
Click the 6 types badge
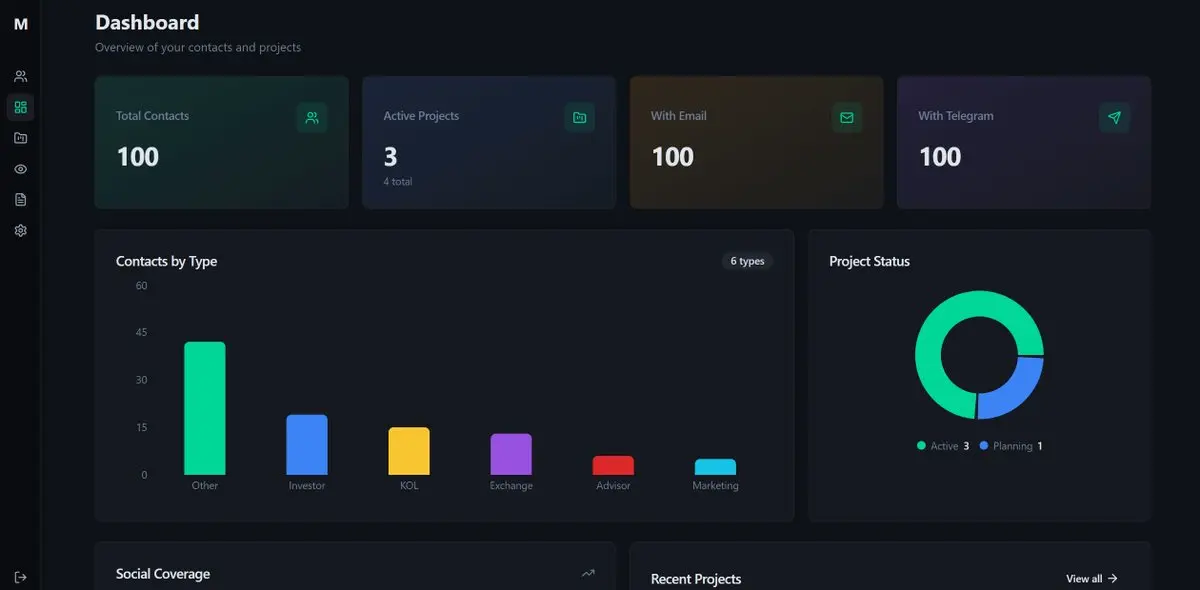[747, 261]
